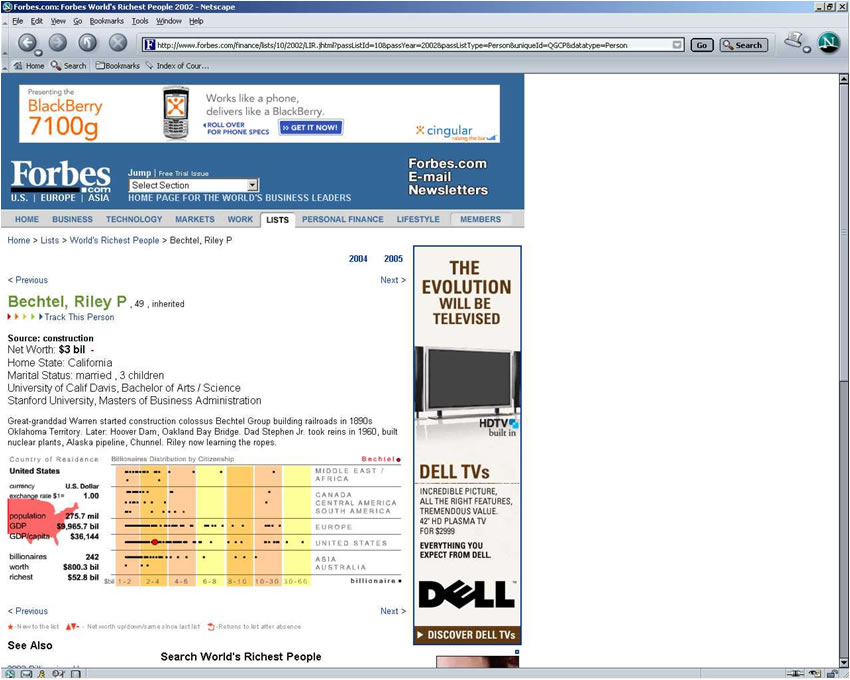The image size is (850, 680).
Task: Click the Home icon in personal toolbar
Action: [29, 66]
